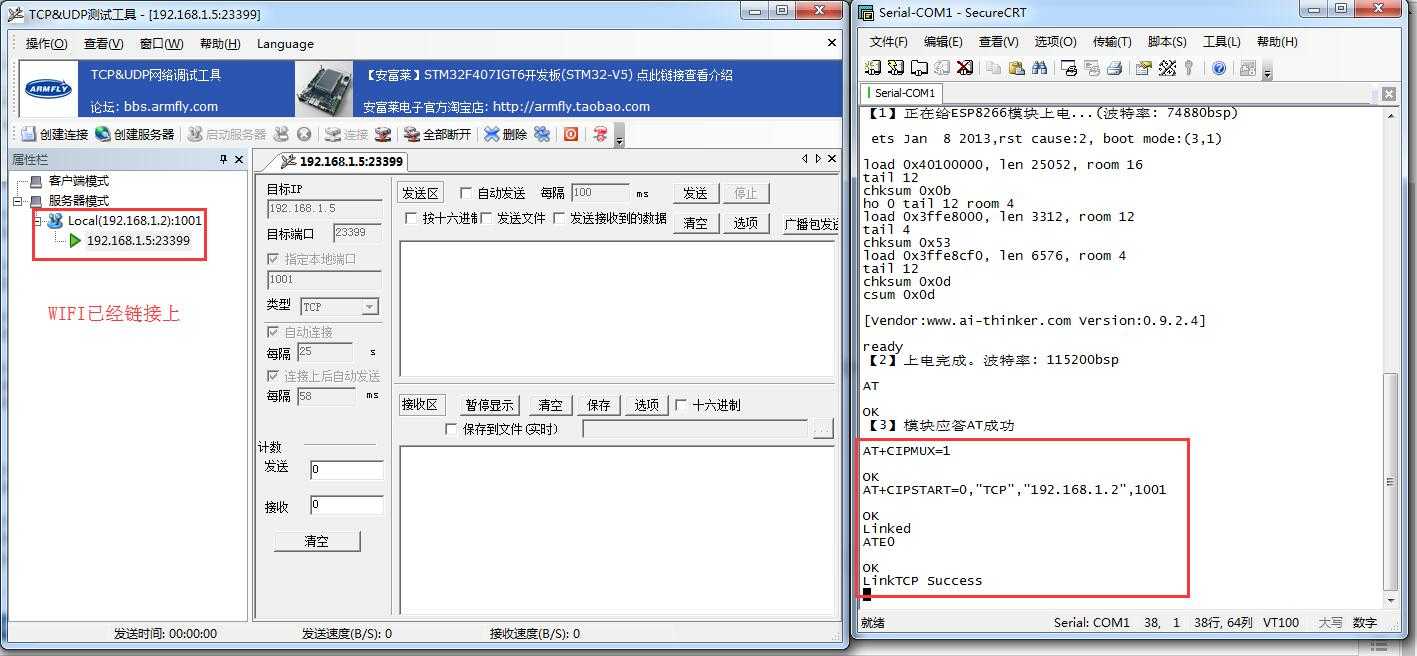This screenshot has width=1417, height=656.
Task: Select the Serial-COM1 tab
Action: coord(900,93)
